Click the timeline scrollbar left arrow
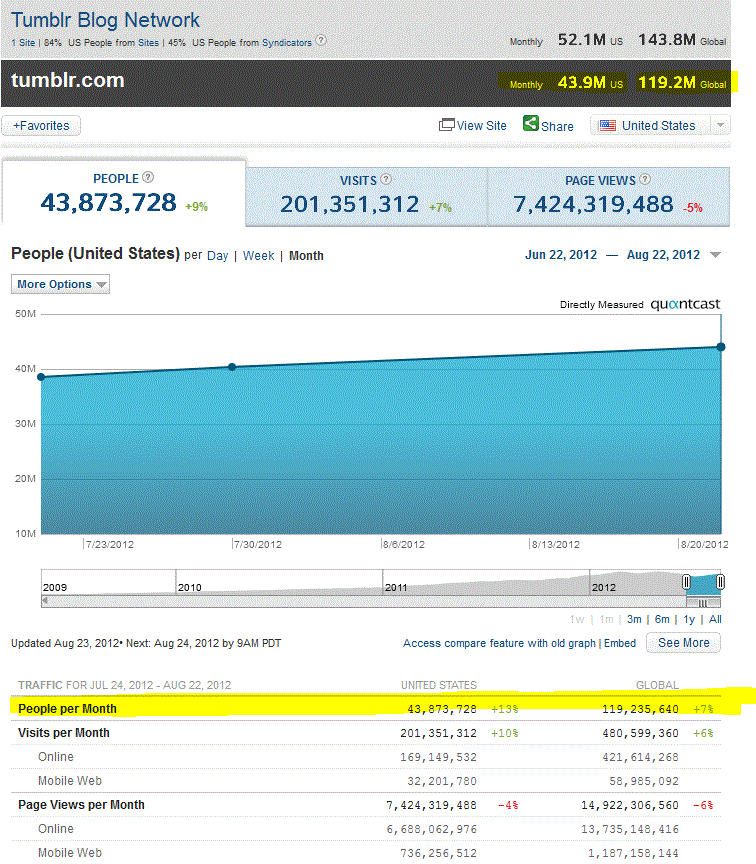The image size is (756, 864). (x=45, y=601)
